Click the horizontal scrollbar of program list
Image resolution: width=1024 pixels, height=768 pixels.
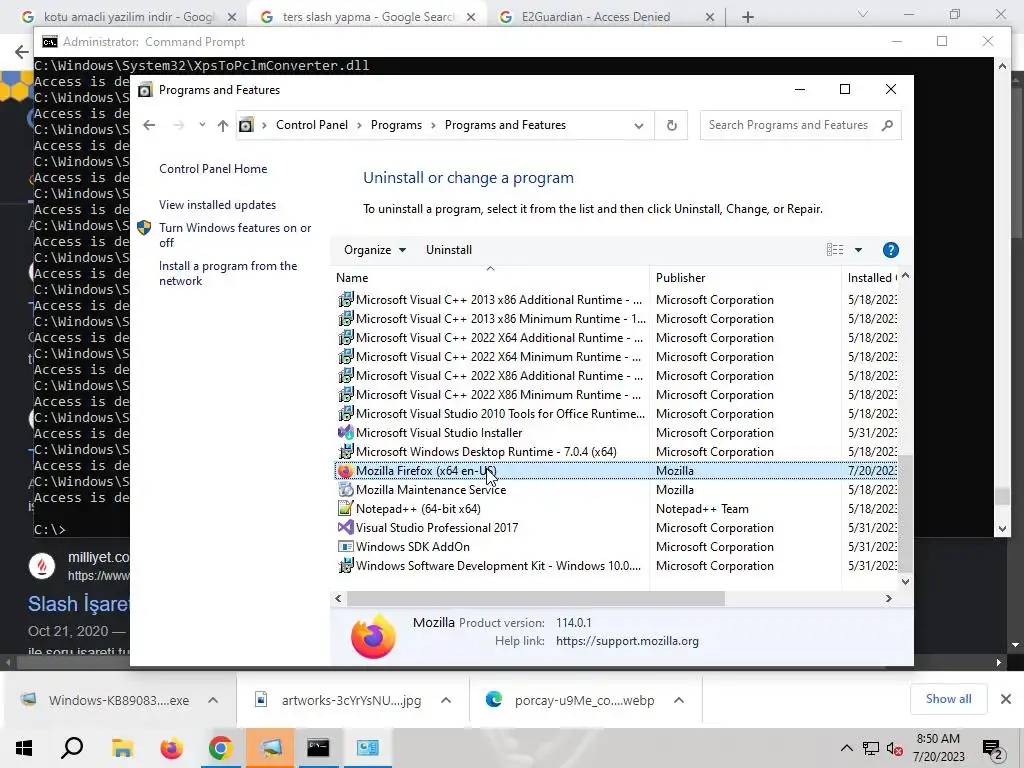click(536, 598)
